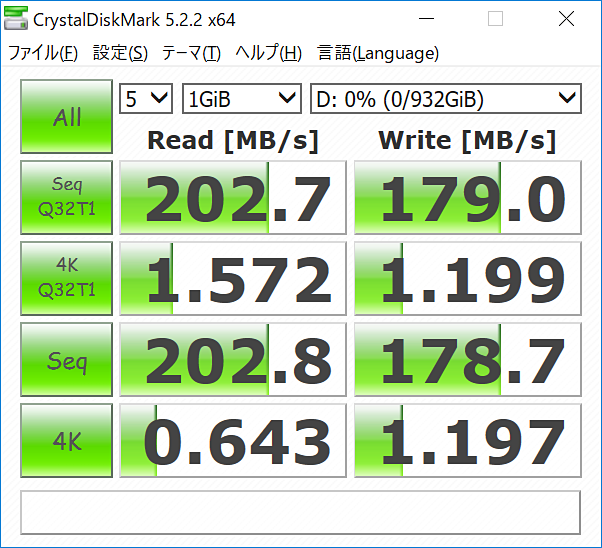Select the Seq Q32T1 read result 202.7
602x548 pixels.
tap(233, 197)
